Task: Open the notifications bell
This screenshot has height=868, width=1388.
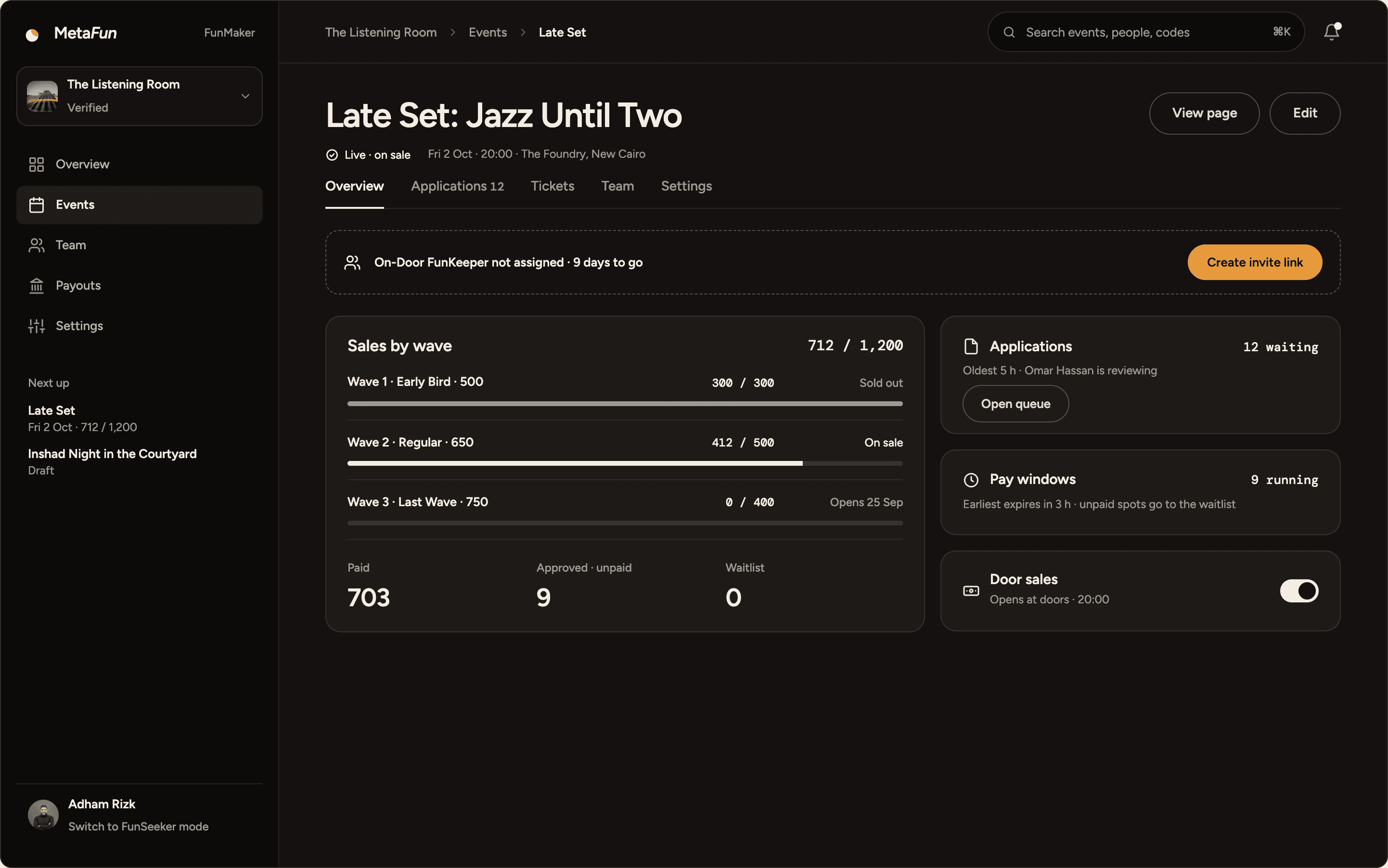Action: tap(1331, 32)
